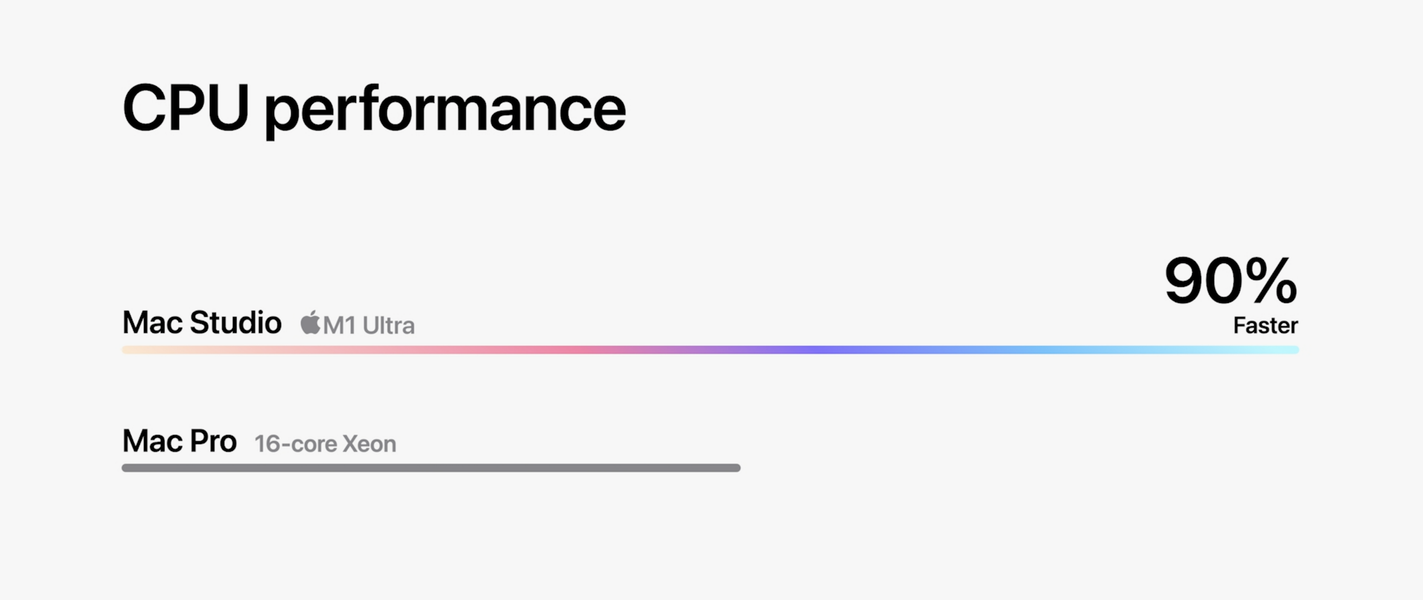Click the "CPU performance" heading

pos(373,108)
